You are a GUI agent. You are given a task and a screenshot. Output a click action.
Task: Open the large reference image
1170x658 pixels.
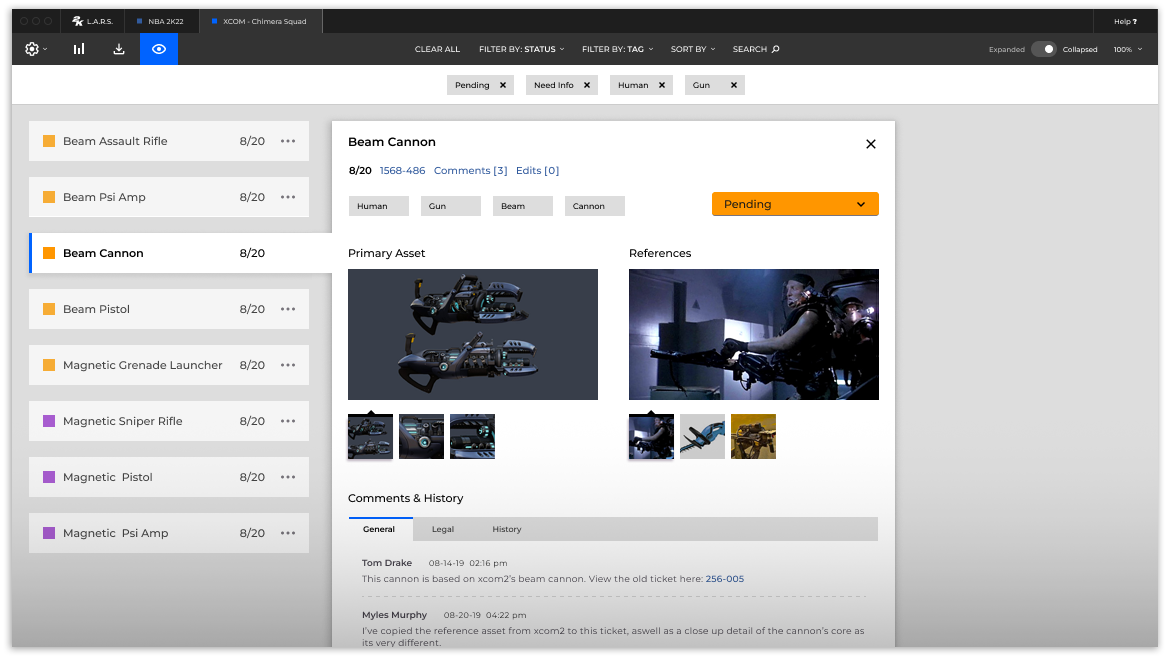(754, 334)
